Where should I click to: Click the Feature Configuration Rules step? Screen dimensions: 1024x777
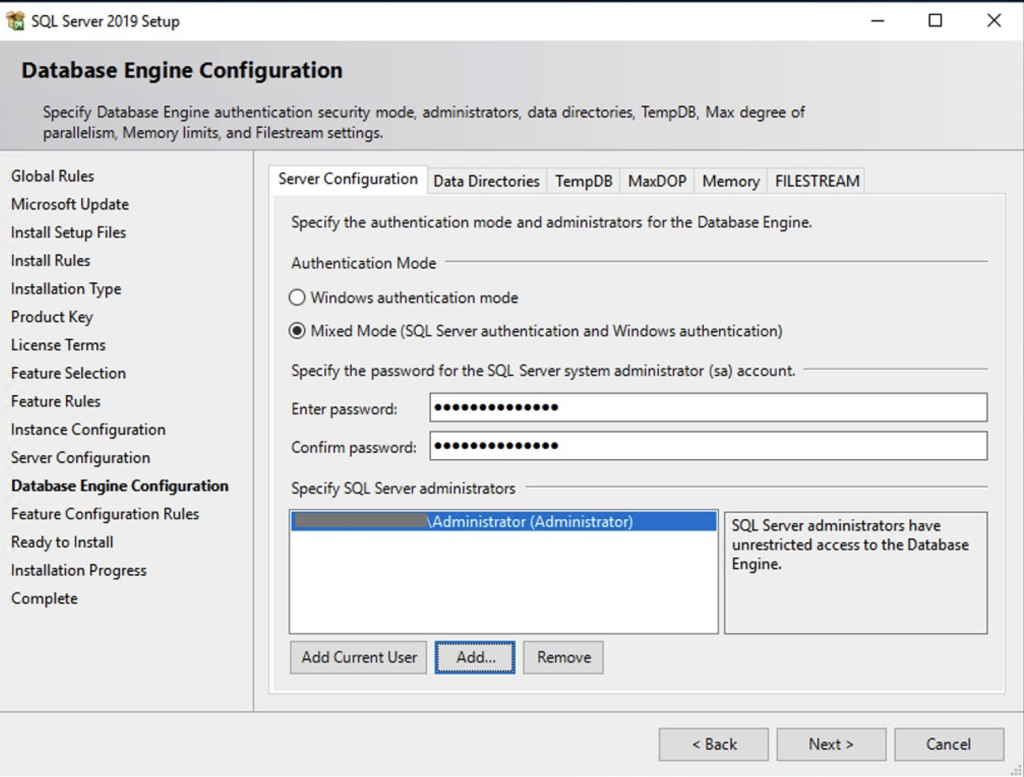pos(104,514)
